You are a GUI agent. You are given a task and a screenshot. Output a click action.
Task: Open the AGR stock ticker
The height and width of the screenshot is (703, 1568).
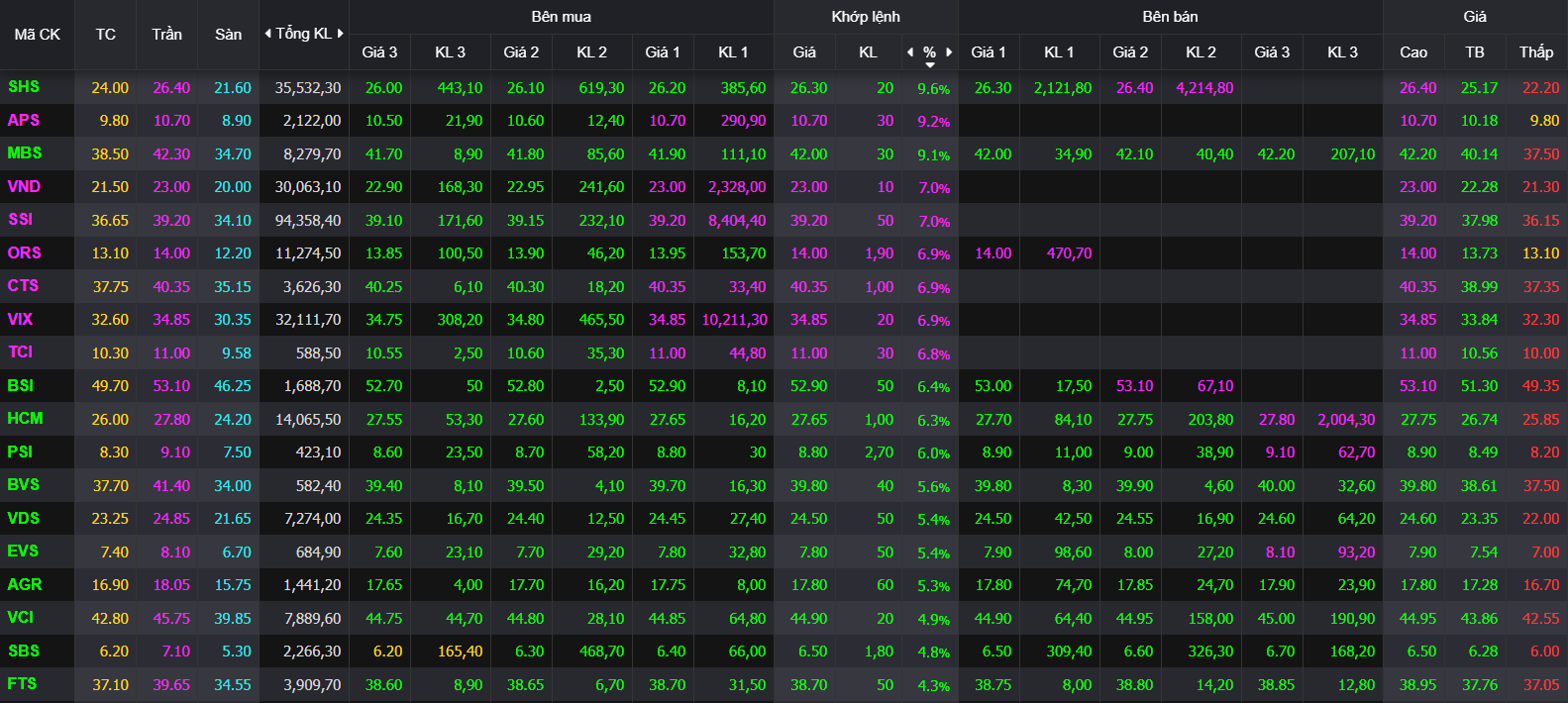[25, 584]
